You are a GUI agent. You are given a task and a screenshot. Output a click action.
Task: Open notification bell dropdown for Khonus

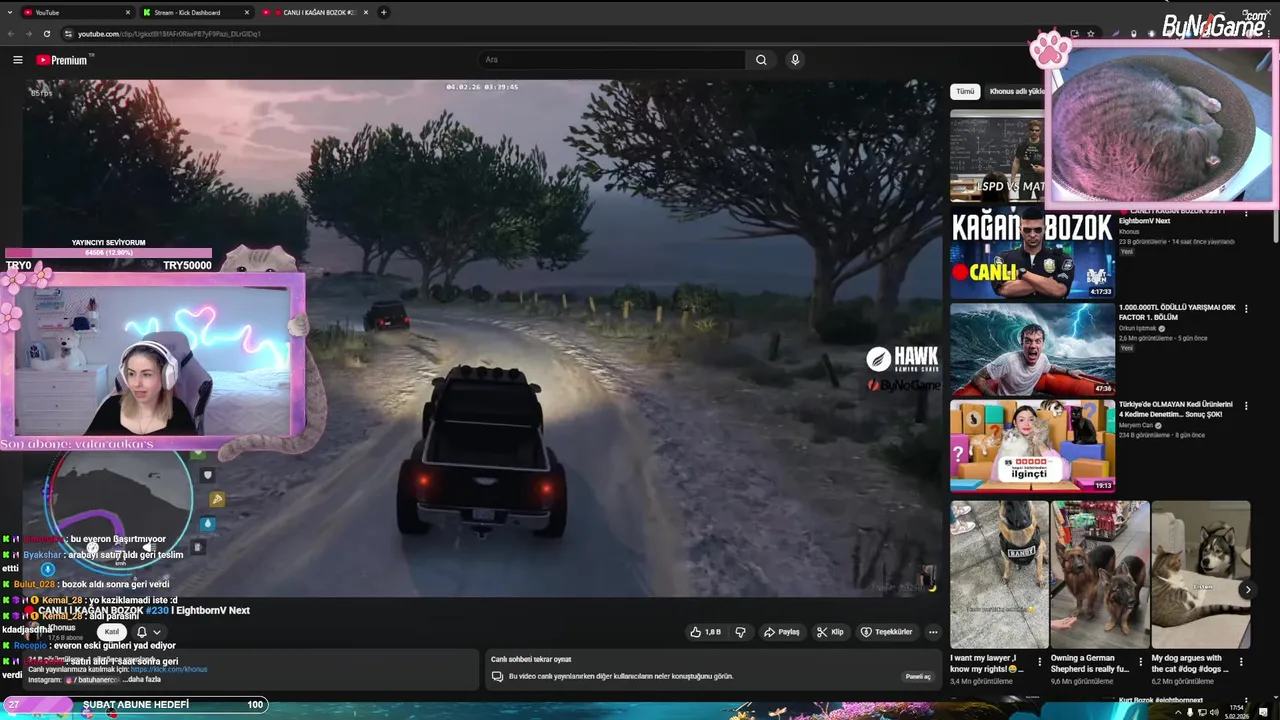coord(148,632)
